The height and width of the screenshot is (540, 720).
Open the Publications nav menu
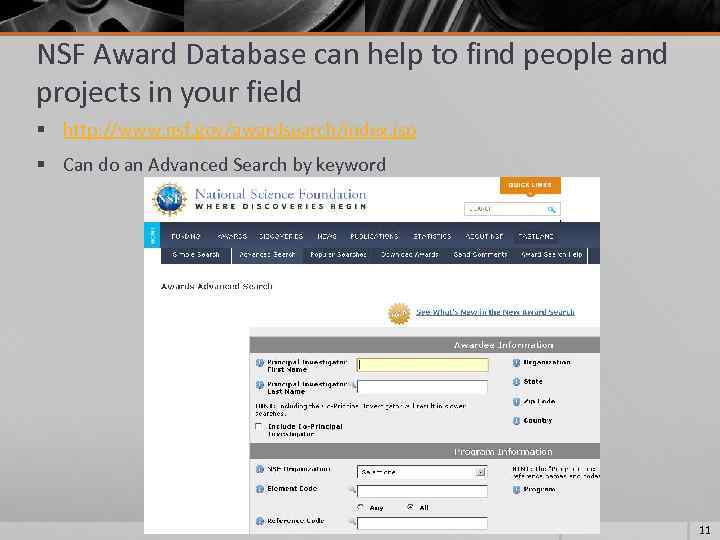pyautogui.click(x=374, y=236)
